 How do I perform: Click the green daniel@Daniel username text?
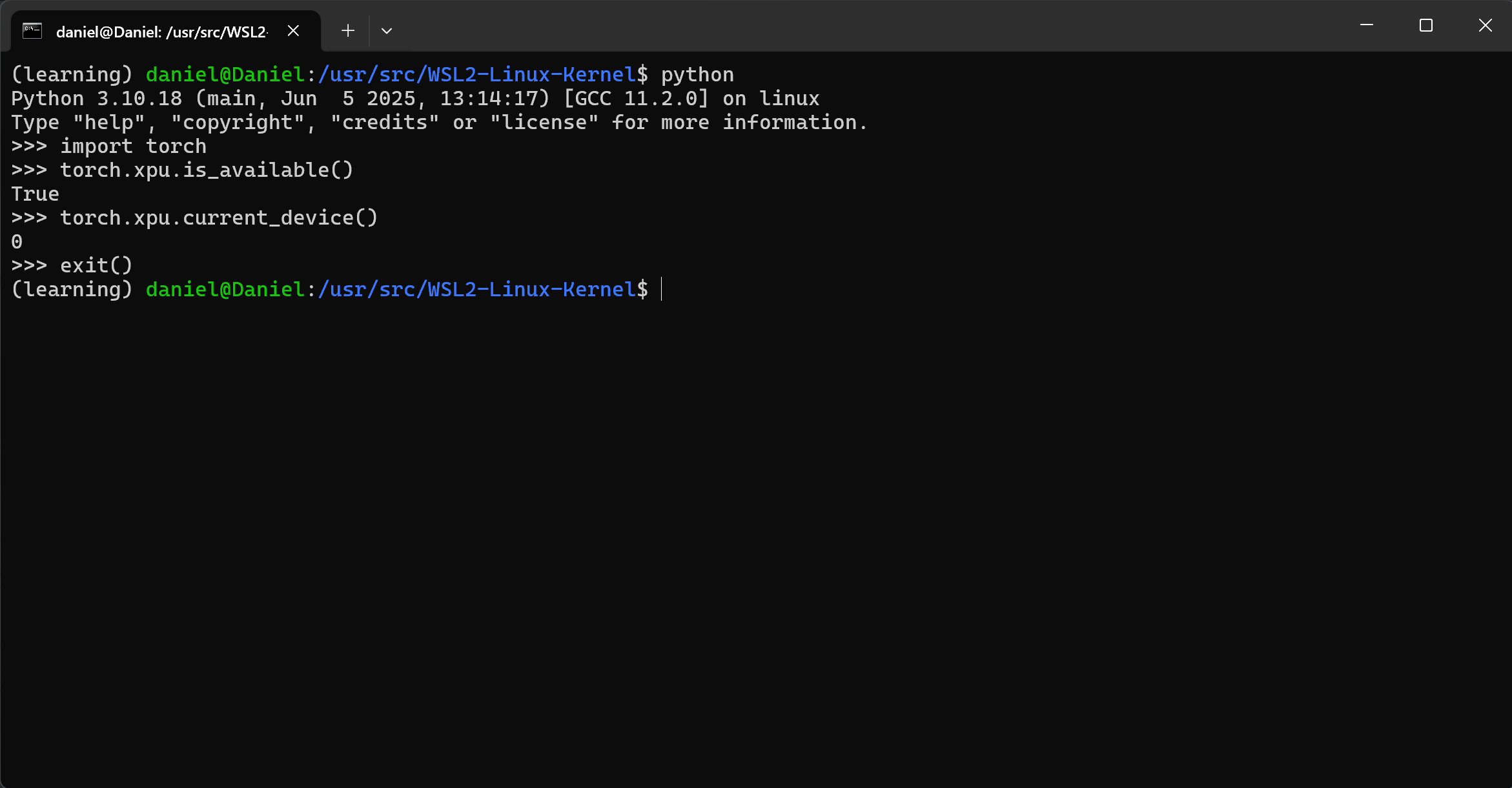[225, 74]
